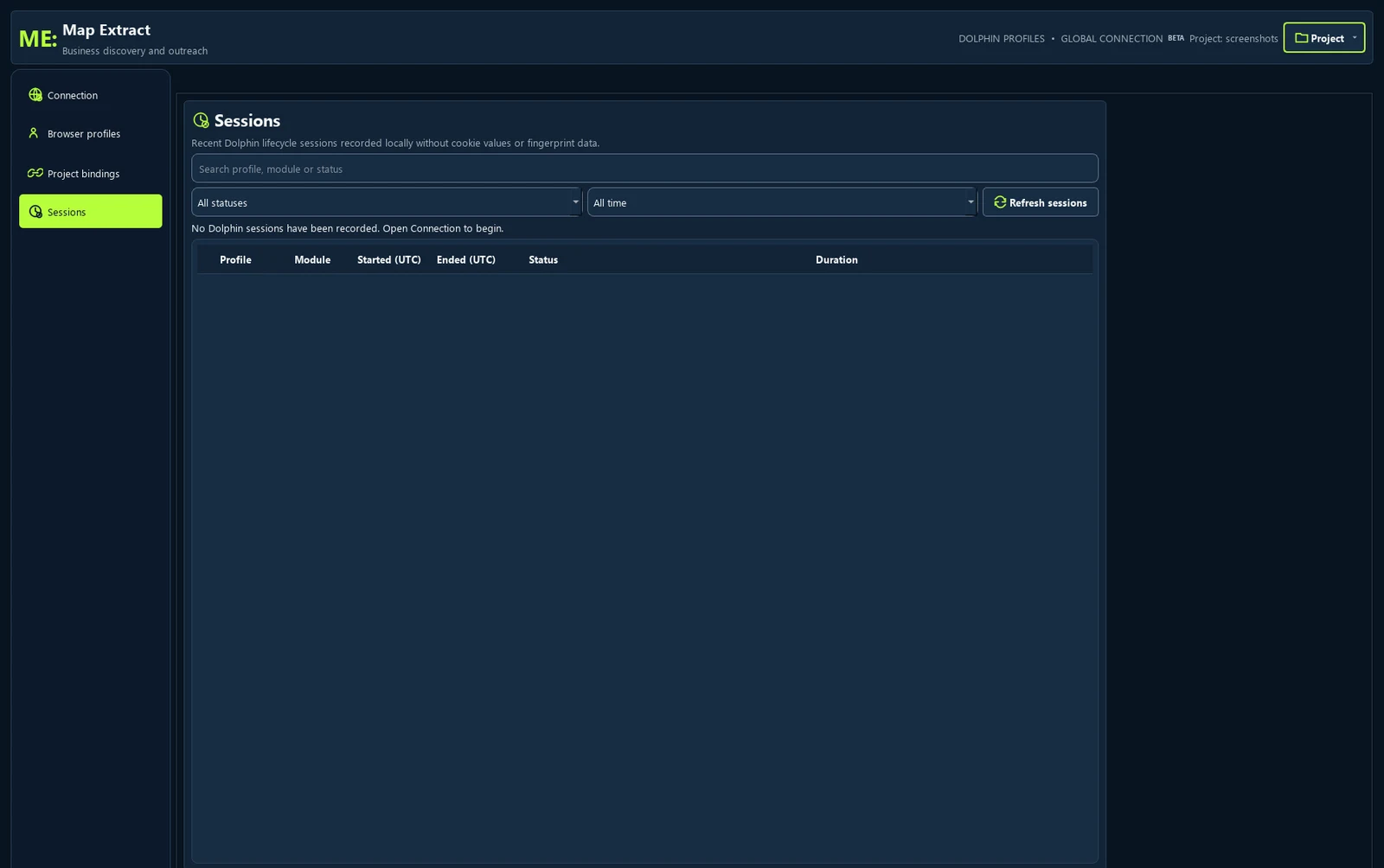Click the ME: logo in the header
Viewport: 1384px width, 868px height.
click(37, 38)
